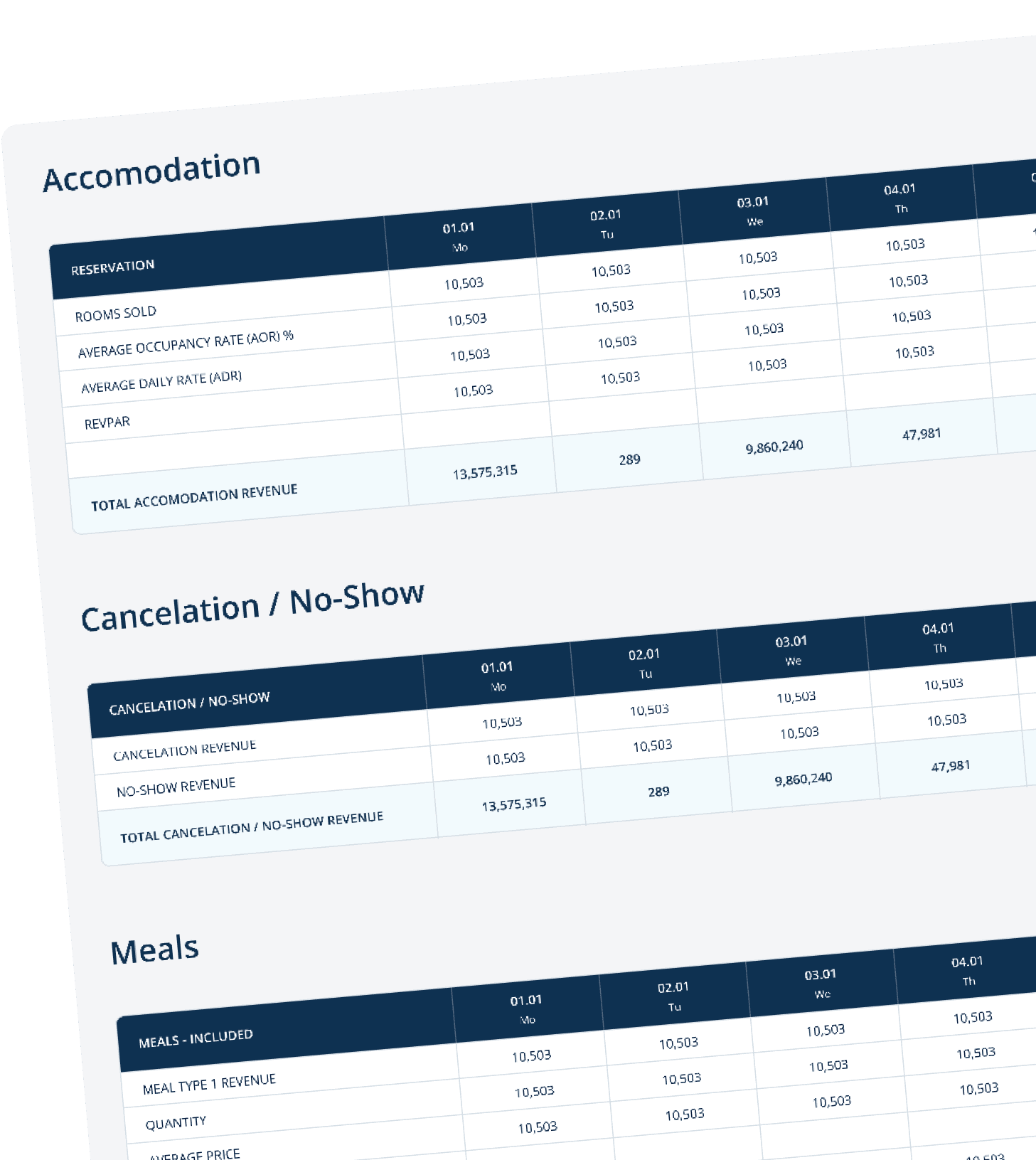
Task: Select AVERAGE DAILY RATE (ADR) row label
Action: click(161, 382)
